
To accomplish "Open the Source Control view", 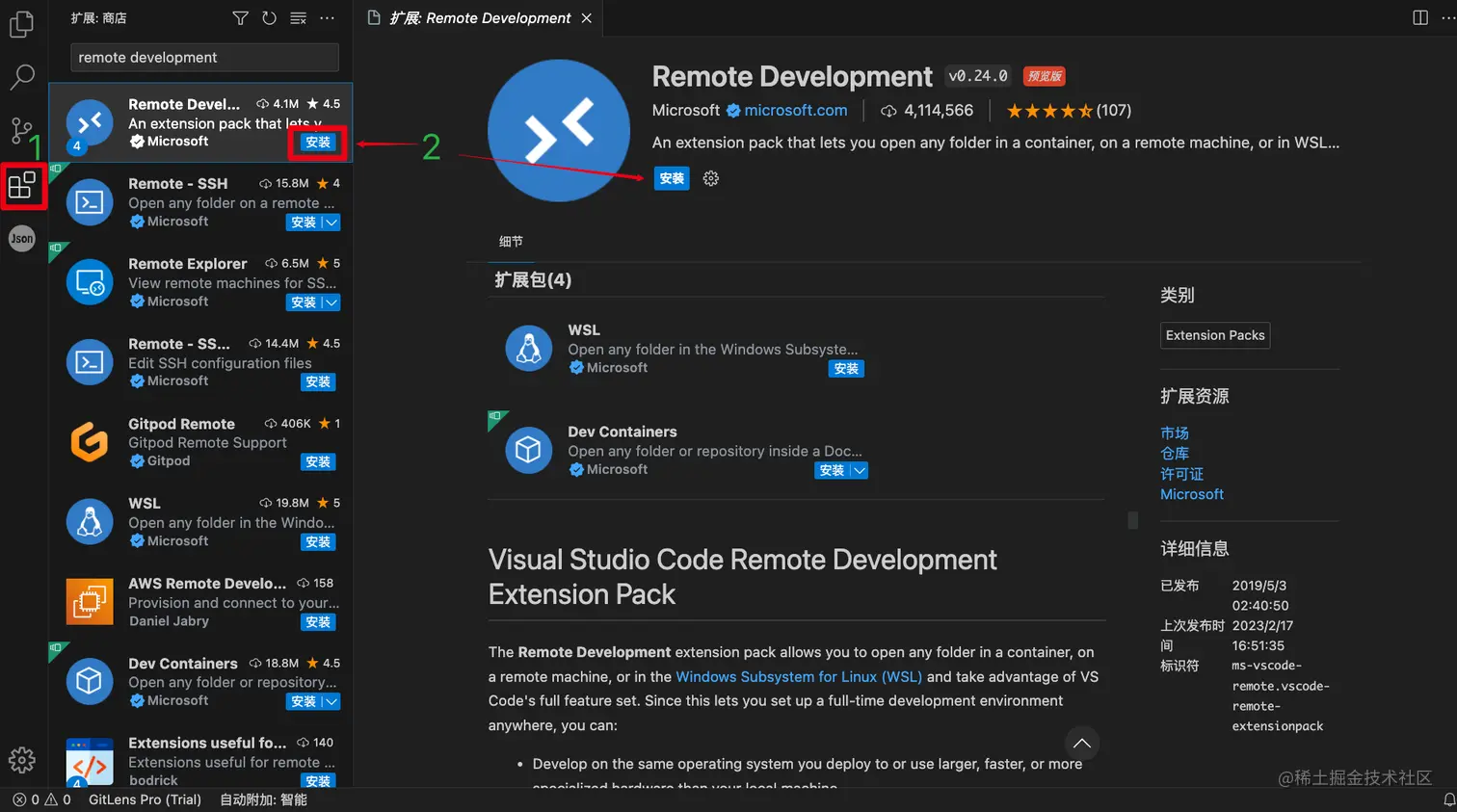I will [x=21, y=130].
